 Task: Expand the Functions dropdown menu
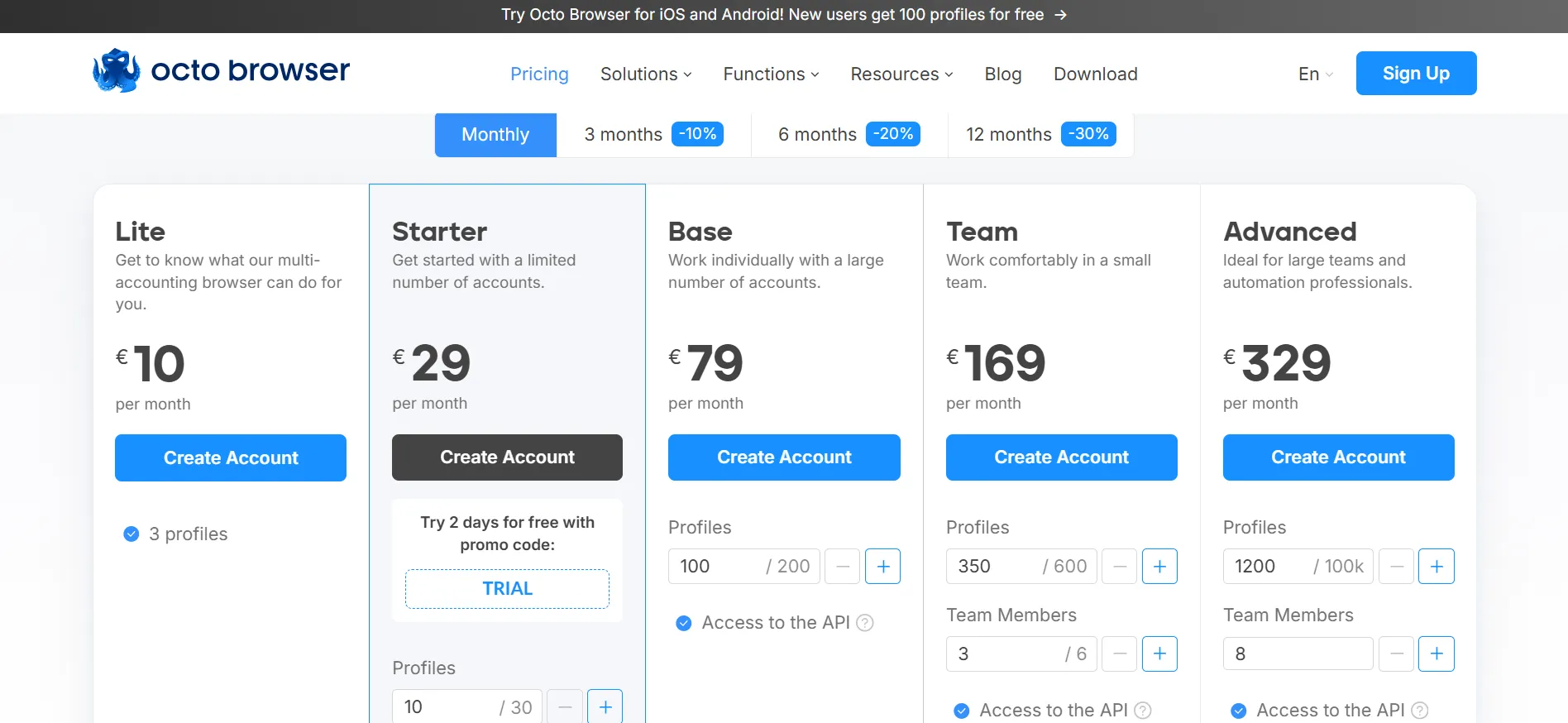click(772, 74)
